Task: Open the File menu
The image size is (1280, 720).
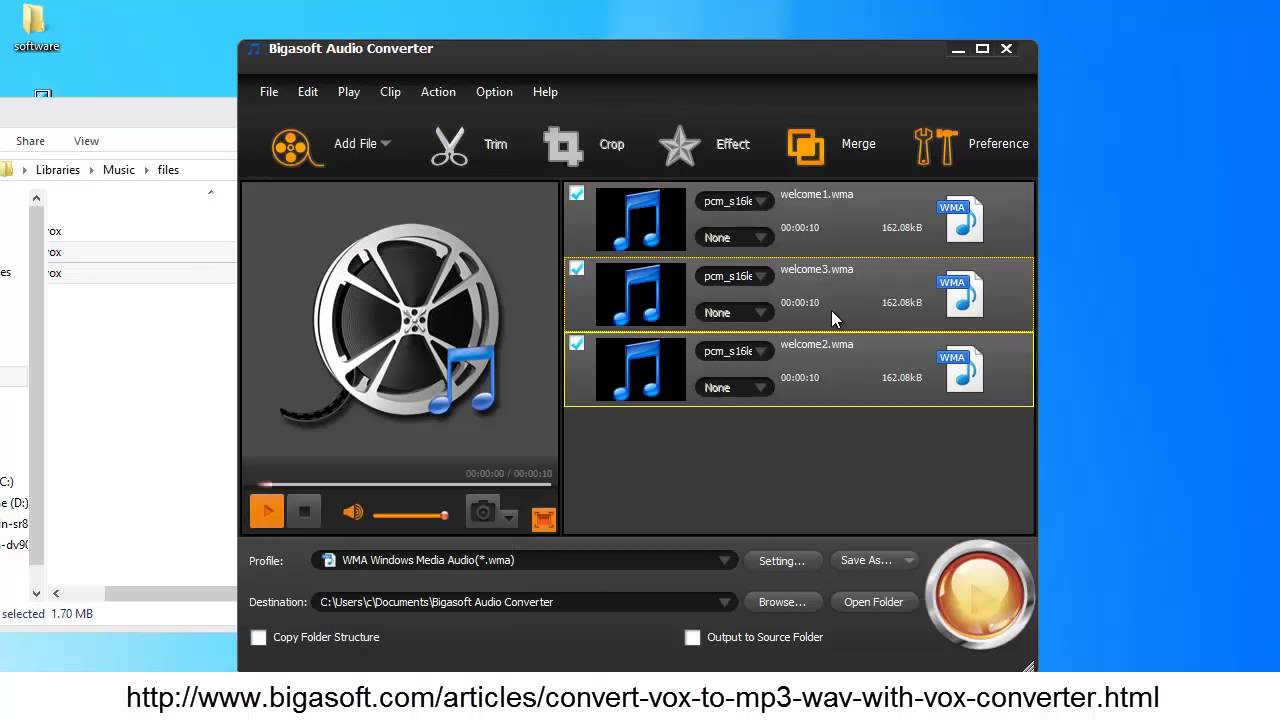Action: coord(269,92)
